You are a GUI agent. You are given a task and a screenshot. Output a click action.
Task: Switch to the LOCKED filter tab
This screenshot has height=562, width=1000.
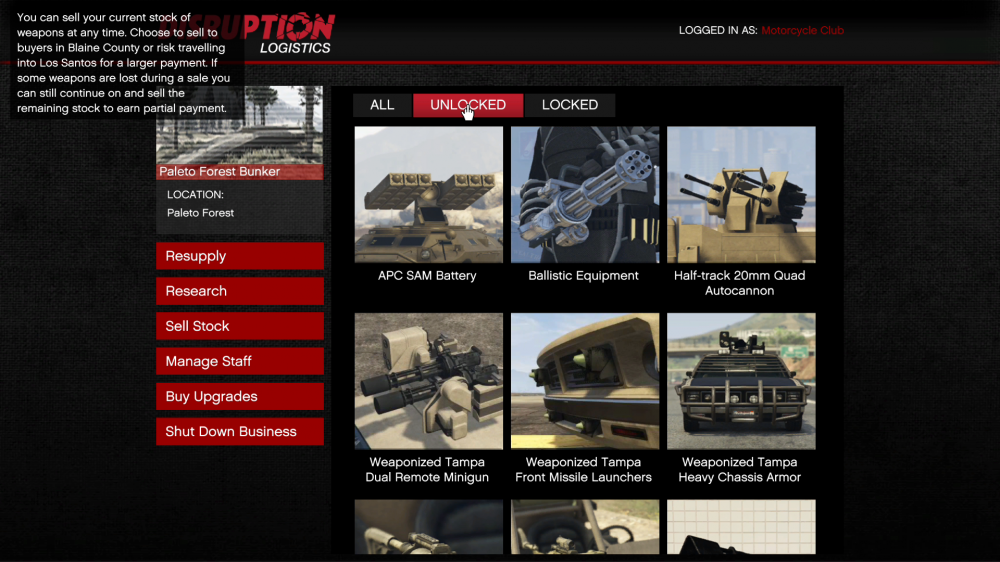570,105
